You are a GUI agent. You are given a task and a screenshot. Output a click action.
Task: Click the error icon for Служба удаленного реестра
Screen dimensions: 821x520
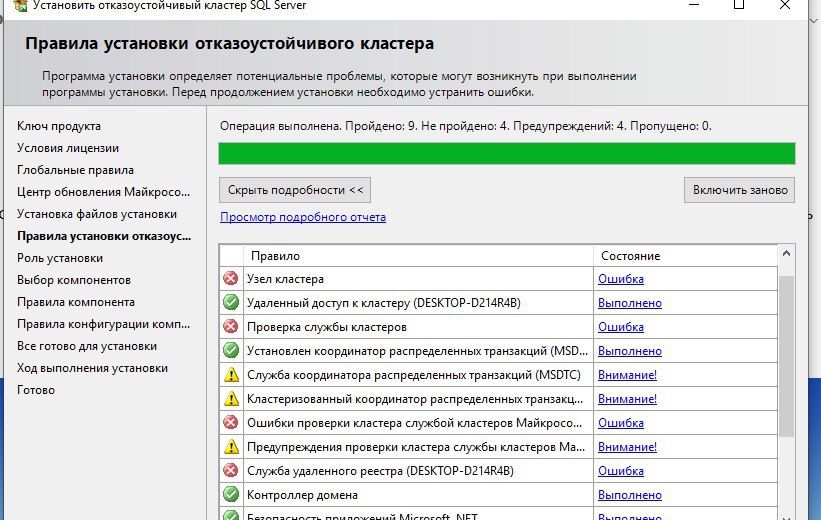pyautogui.click(x=230, y=470)
